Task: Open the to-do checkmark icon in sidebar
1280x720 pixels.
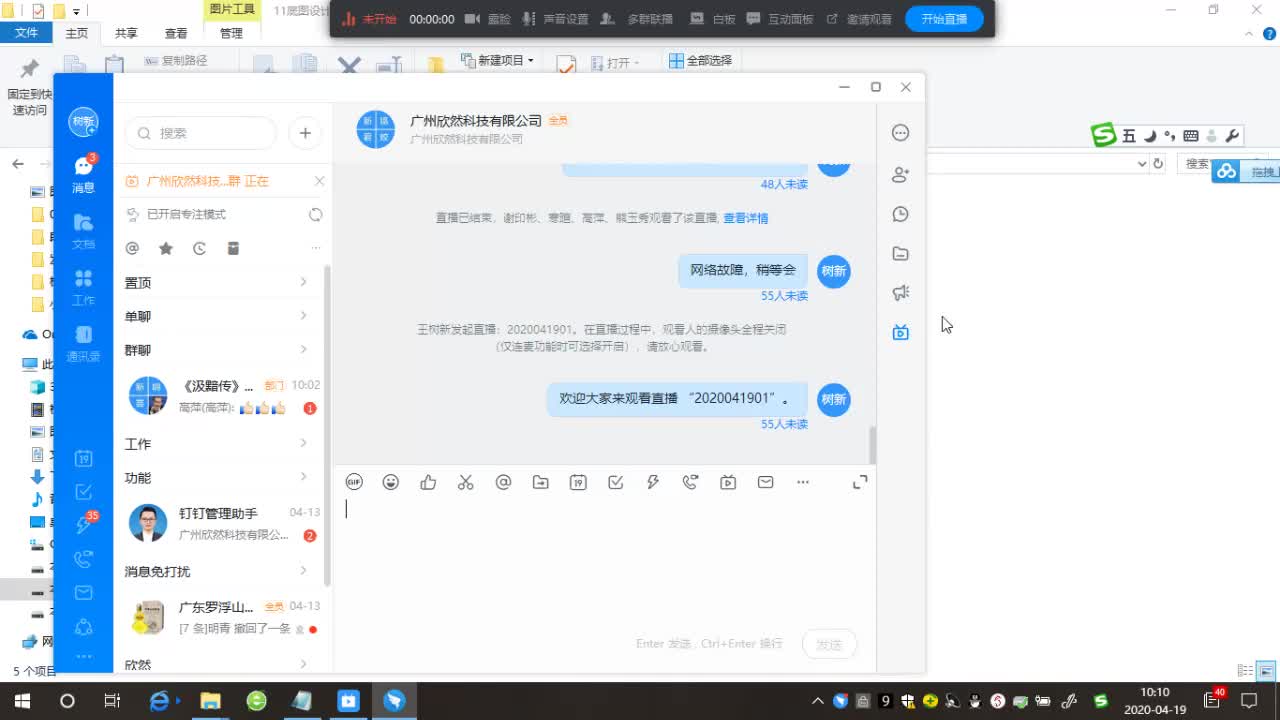Action: coord(84,492)
